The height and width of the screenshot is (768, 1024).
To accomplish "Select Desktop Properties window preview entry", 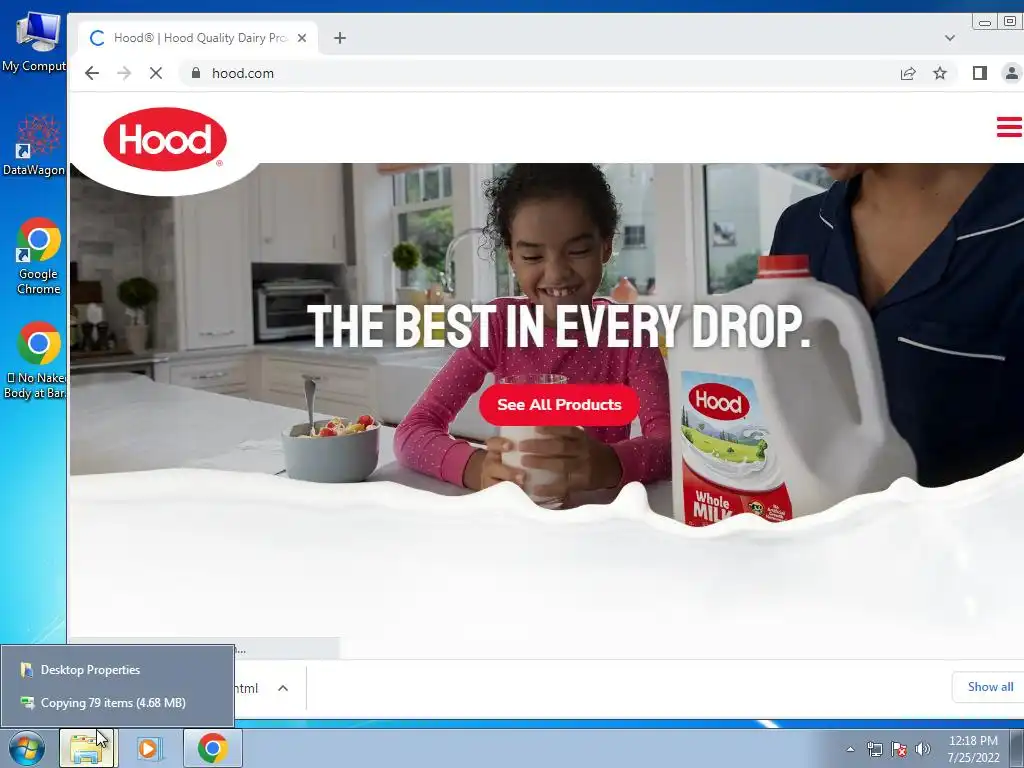I will 118,670.
